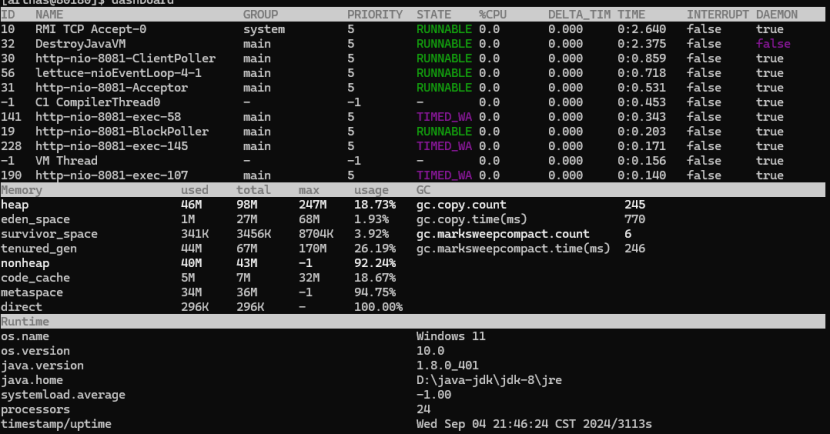
Task: Click the DELTA_TIM column header
Action: pos(580,15)
